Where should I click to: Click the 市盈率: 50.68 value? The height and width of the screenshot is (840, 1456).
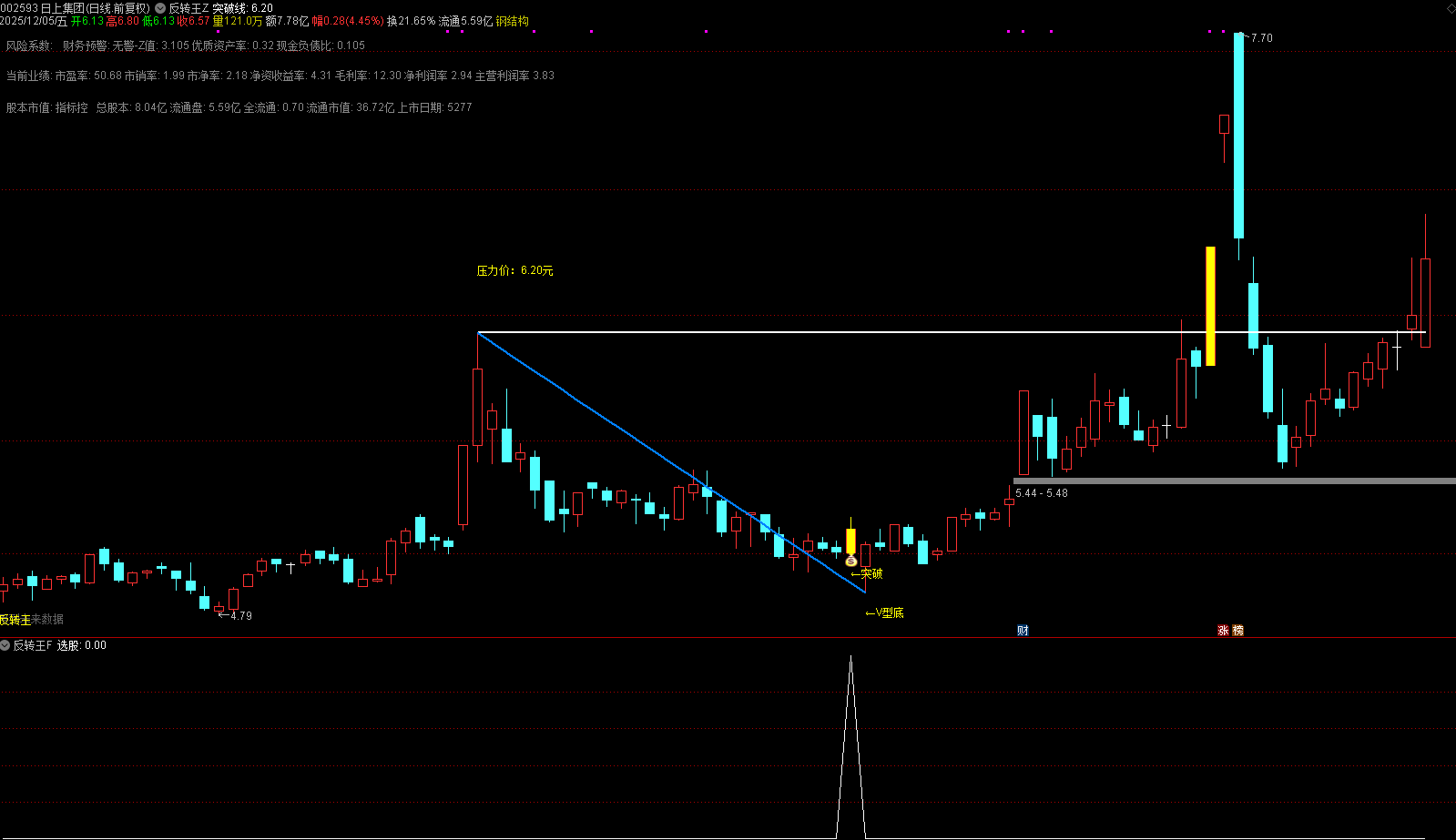tap(88, 76)
